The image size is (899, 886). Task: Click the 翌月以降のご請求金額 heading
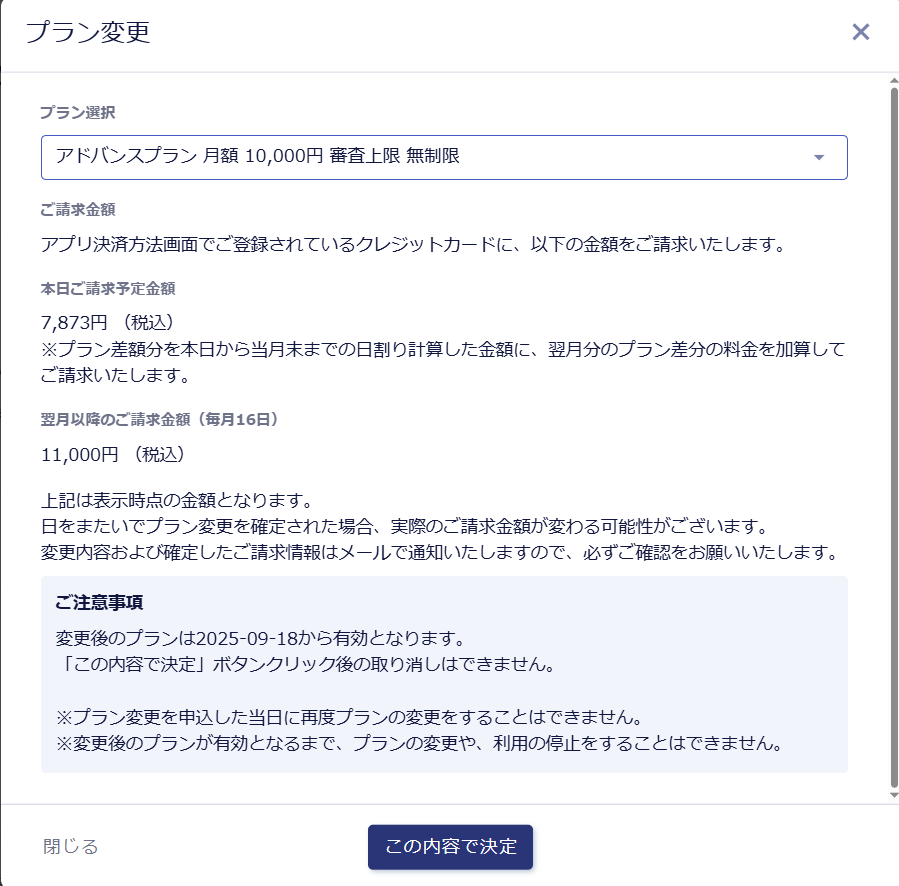(x=159, y=420)
